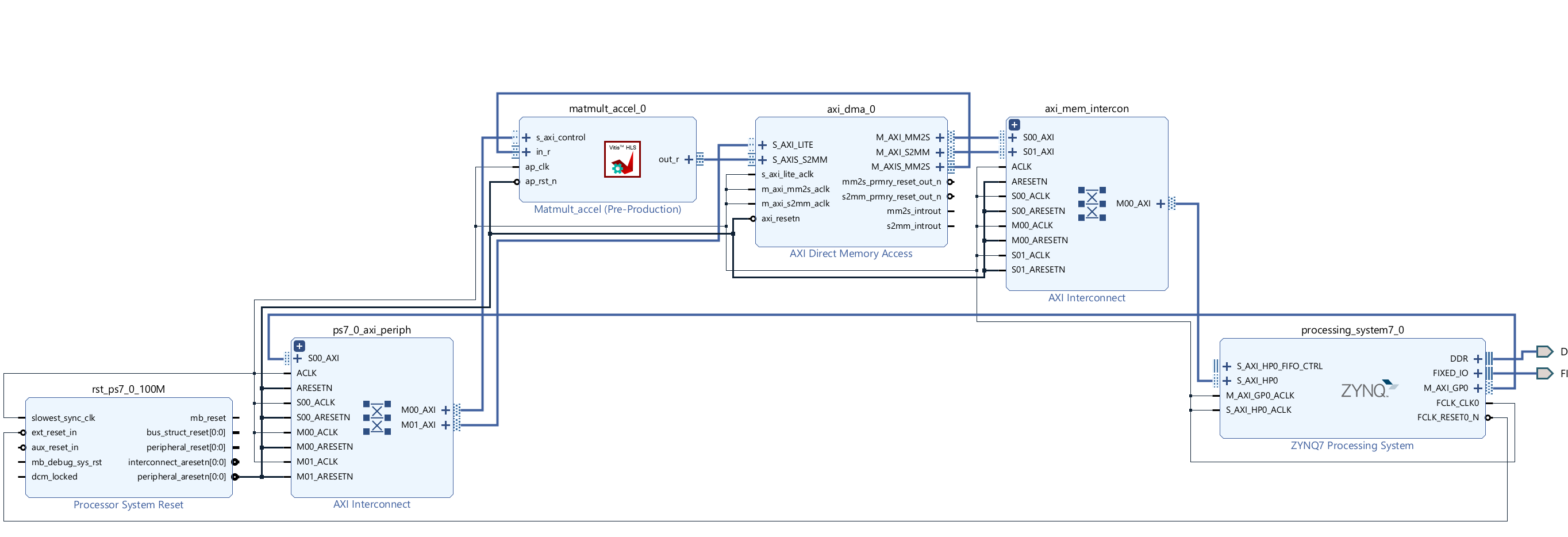The image size is (1568, 537).
Task: Select the FCLK_RESET0_N pin
Action: (x=1447, y=417)
